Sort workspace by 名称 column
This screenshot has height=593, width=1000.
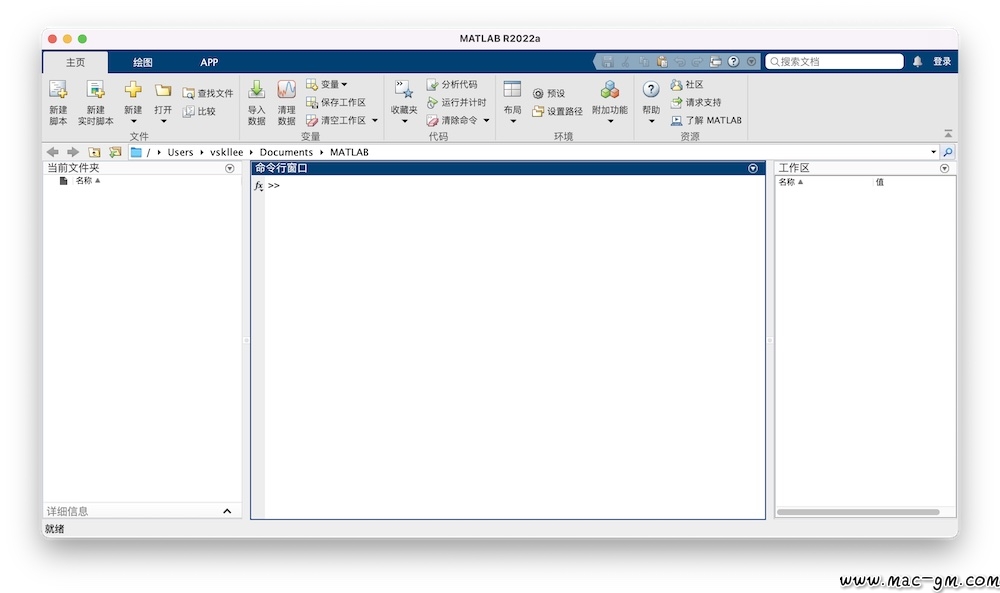pyautogui.click(x=791, y=182)
